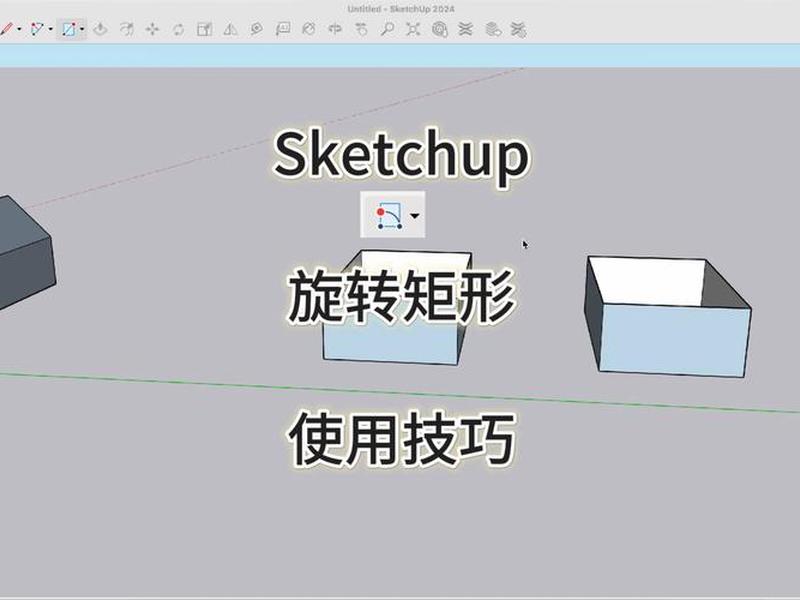
Task: Select the Text label tool
Action: point(283,29)
